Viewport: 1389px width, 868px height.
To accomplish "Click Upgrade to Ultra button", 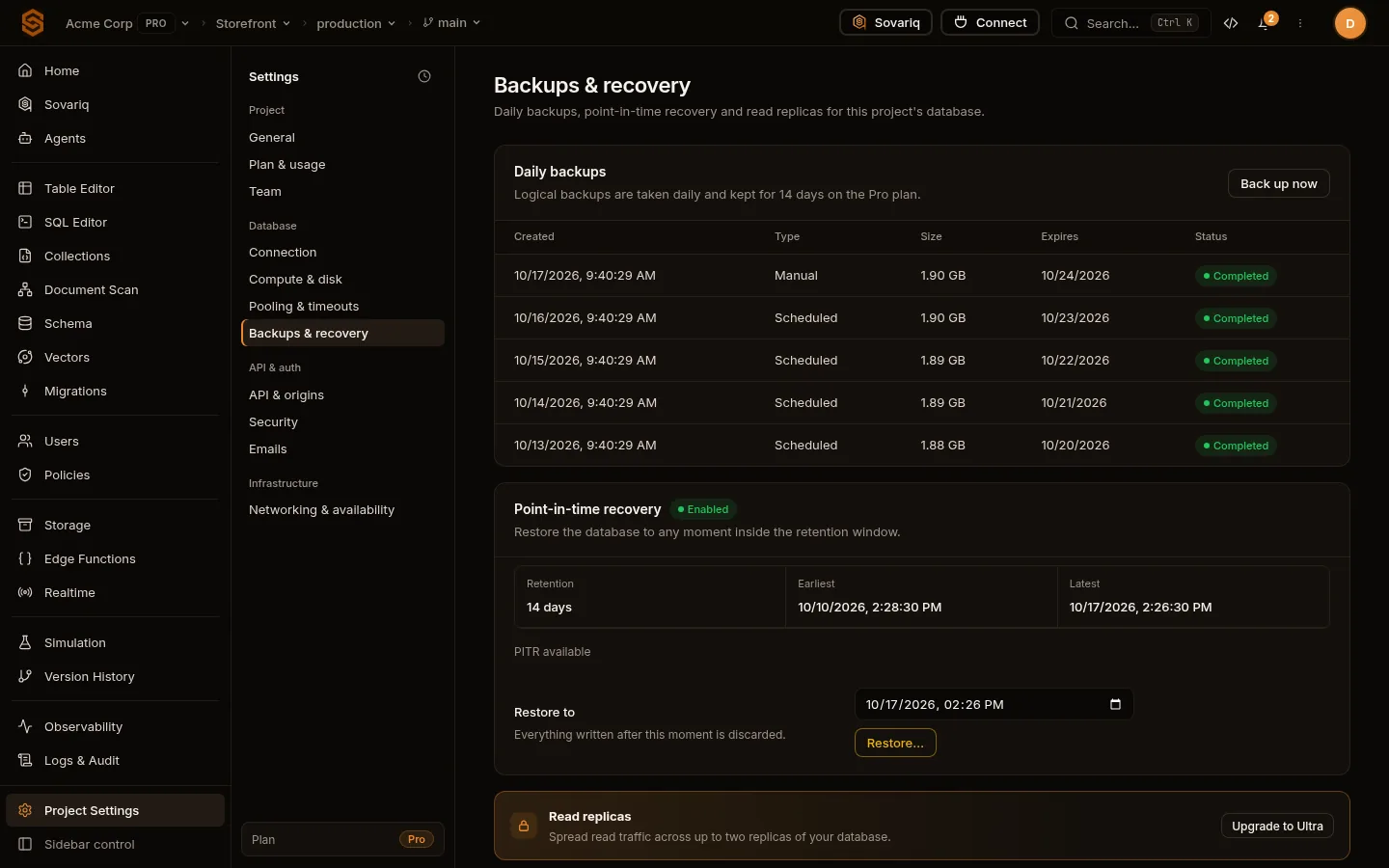I will pos(1277,826).
